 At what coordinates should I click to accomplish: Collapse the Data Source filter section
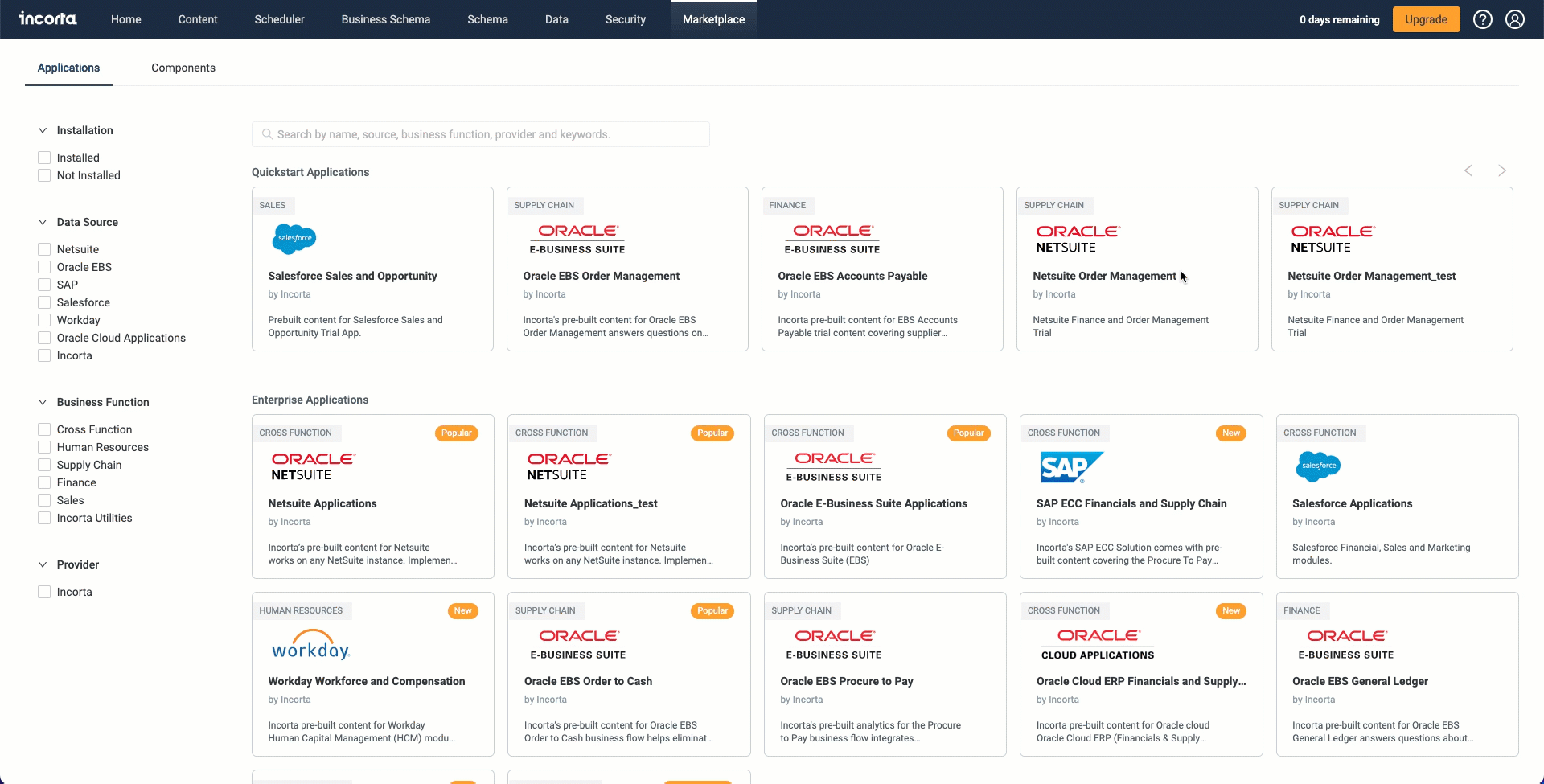click(x=43, y=222)
